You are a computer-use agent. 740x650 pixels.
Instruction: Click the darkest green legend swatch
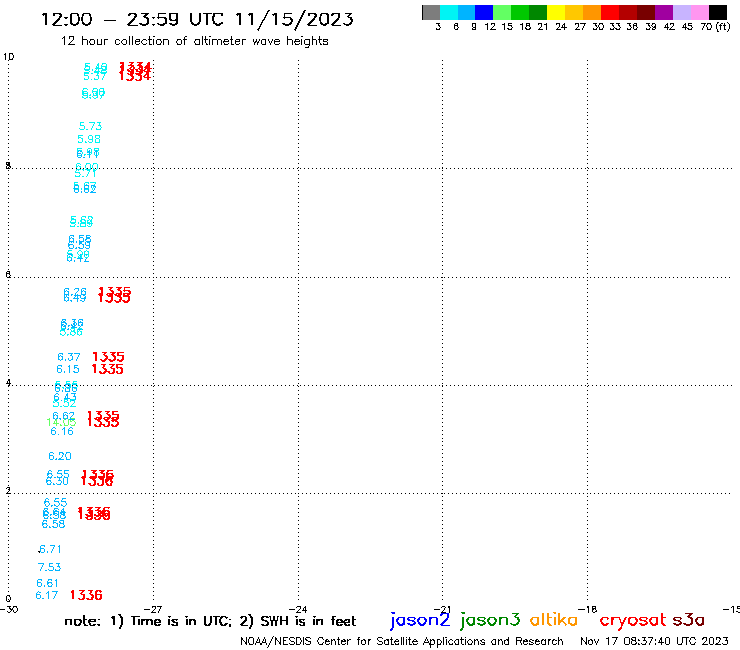coord(538,12)
